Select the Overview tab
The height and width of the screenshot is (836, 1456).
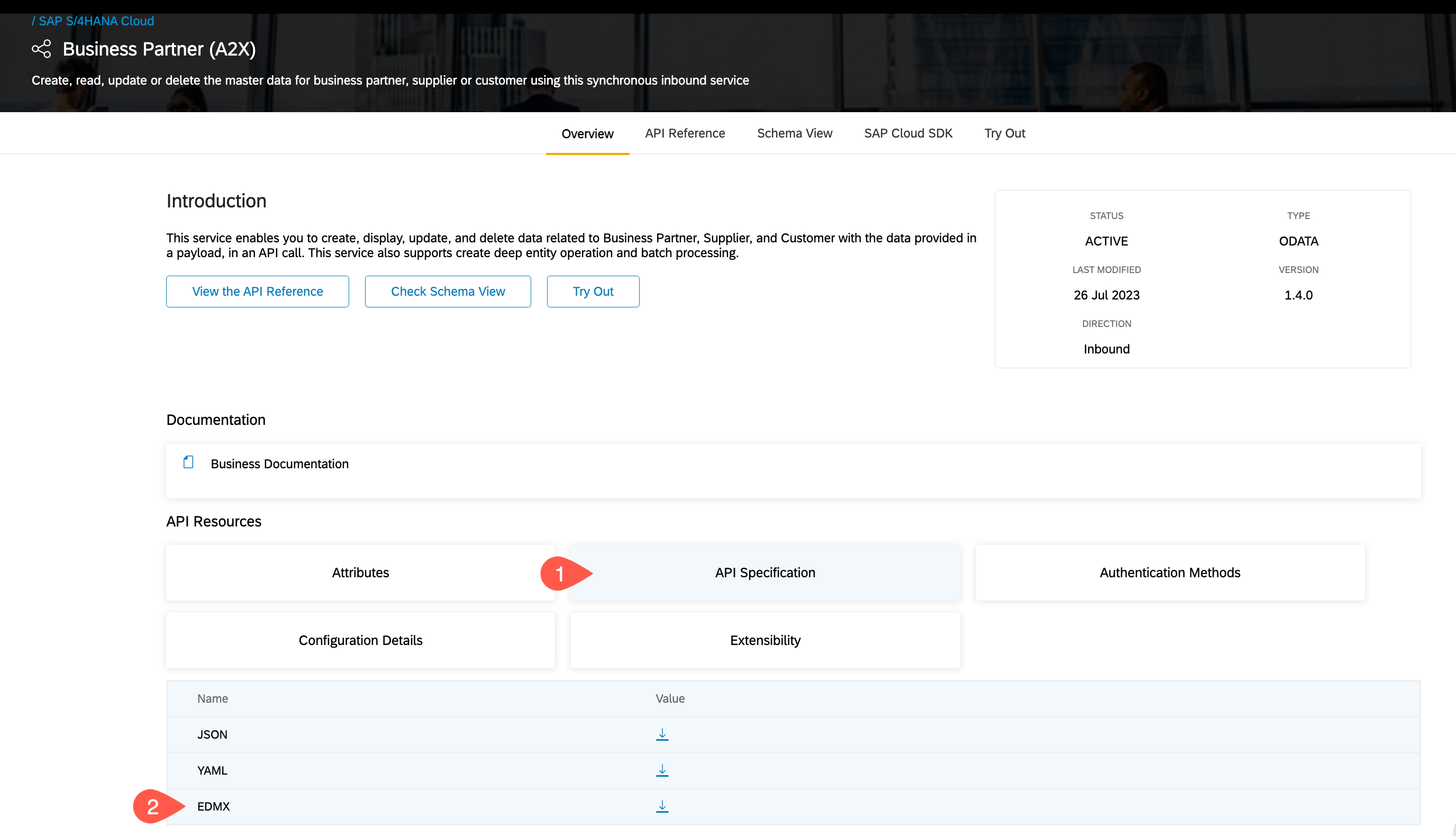pyautogui.click(x=587, y=134)
